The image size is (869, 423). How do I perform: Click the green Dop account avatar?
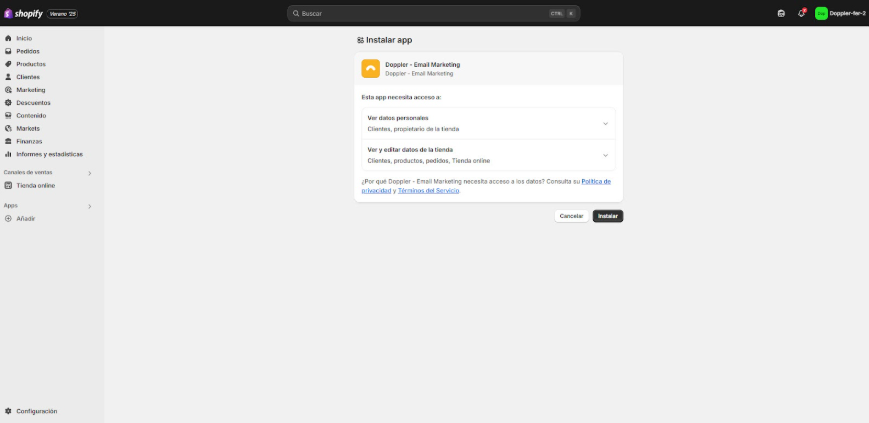pyautogui.click(x=821, y=13)
